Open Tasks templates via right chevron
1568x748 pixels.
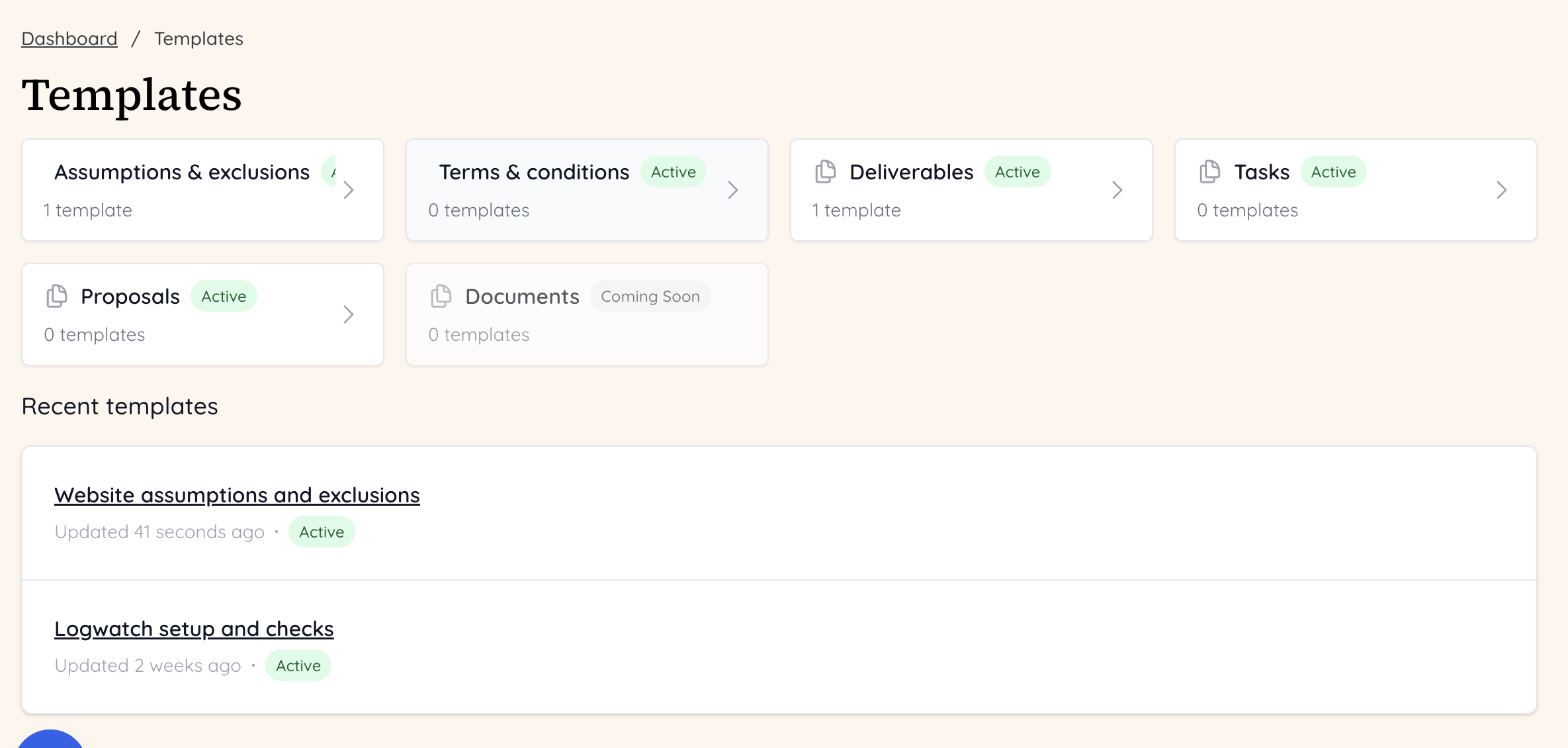(1501, 190)
